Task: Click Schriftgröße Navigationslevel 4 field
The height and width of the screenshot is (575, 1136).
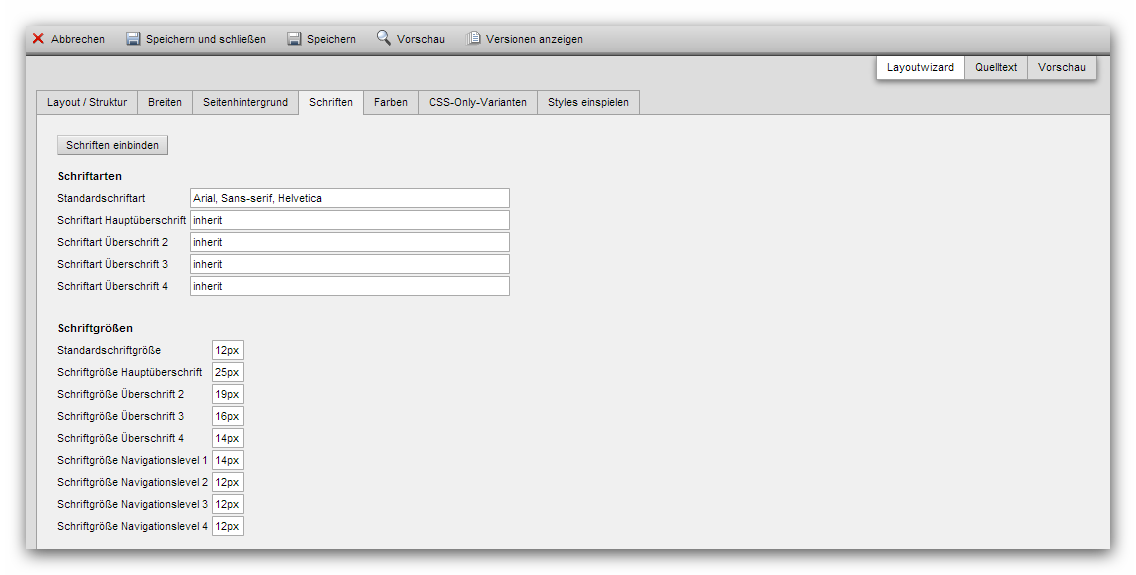Action: (227, 526)
